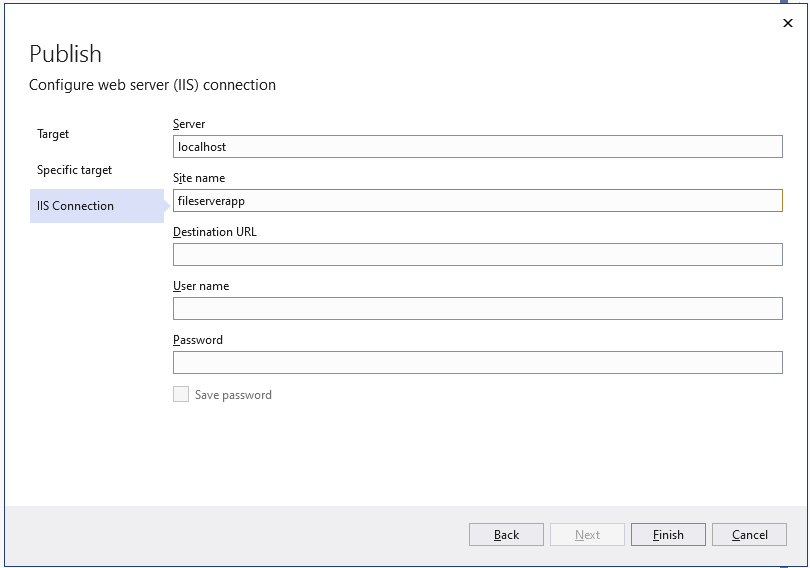Click the 'User name' label text

(x=201, y=286)
